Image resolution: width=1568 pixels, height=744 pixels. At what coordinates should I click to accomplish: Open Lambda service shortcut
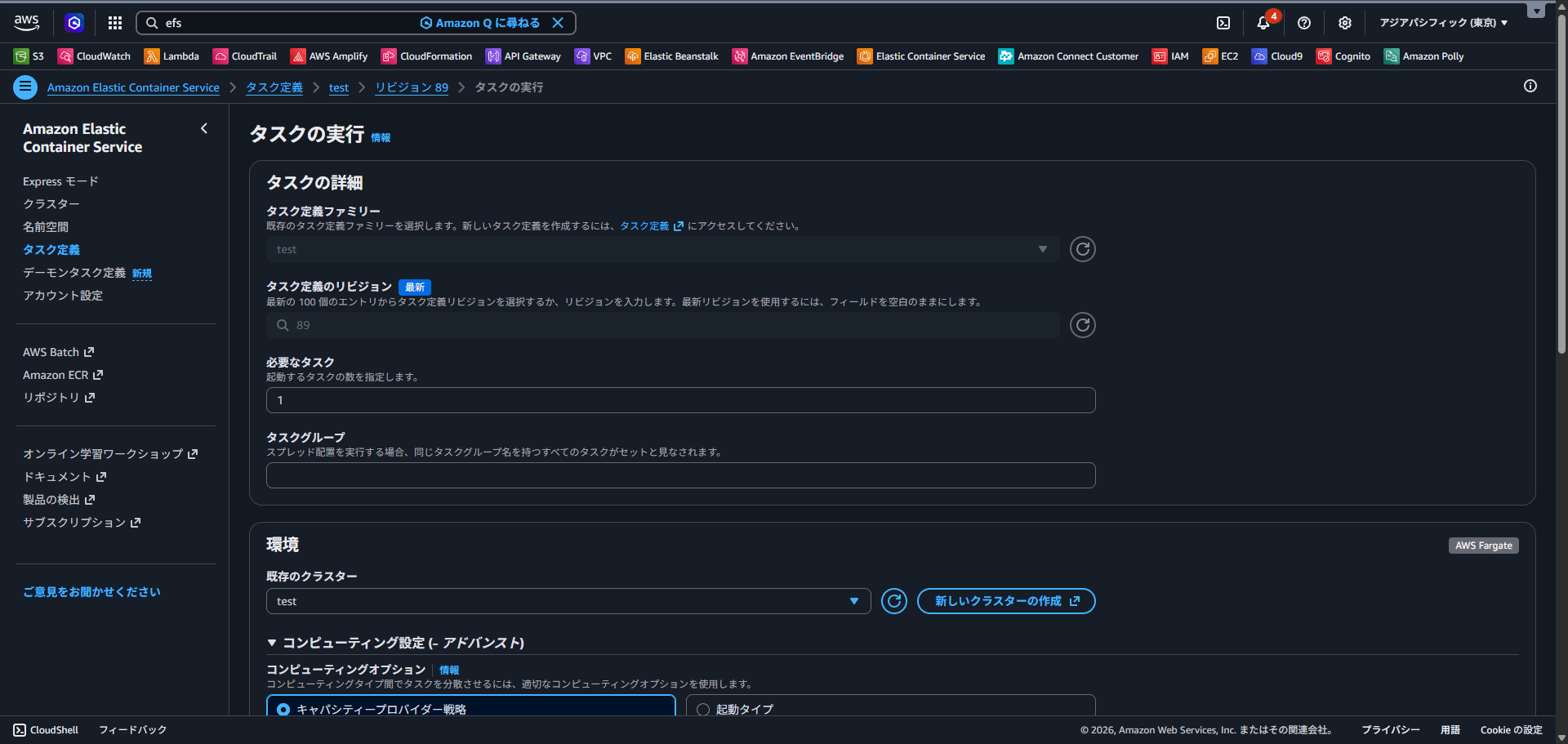click(x=171, y=56)
